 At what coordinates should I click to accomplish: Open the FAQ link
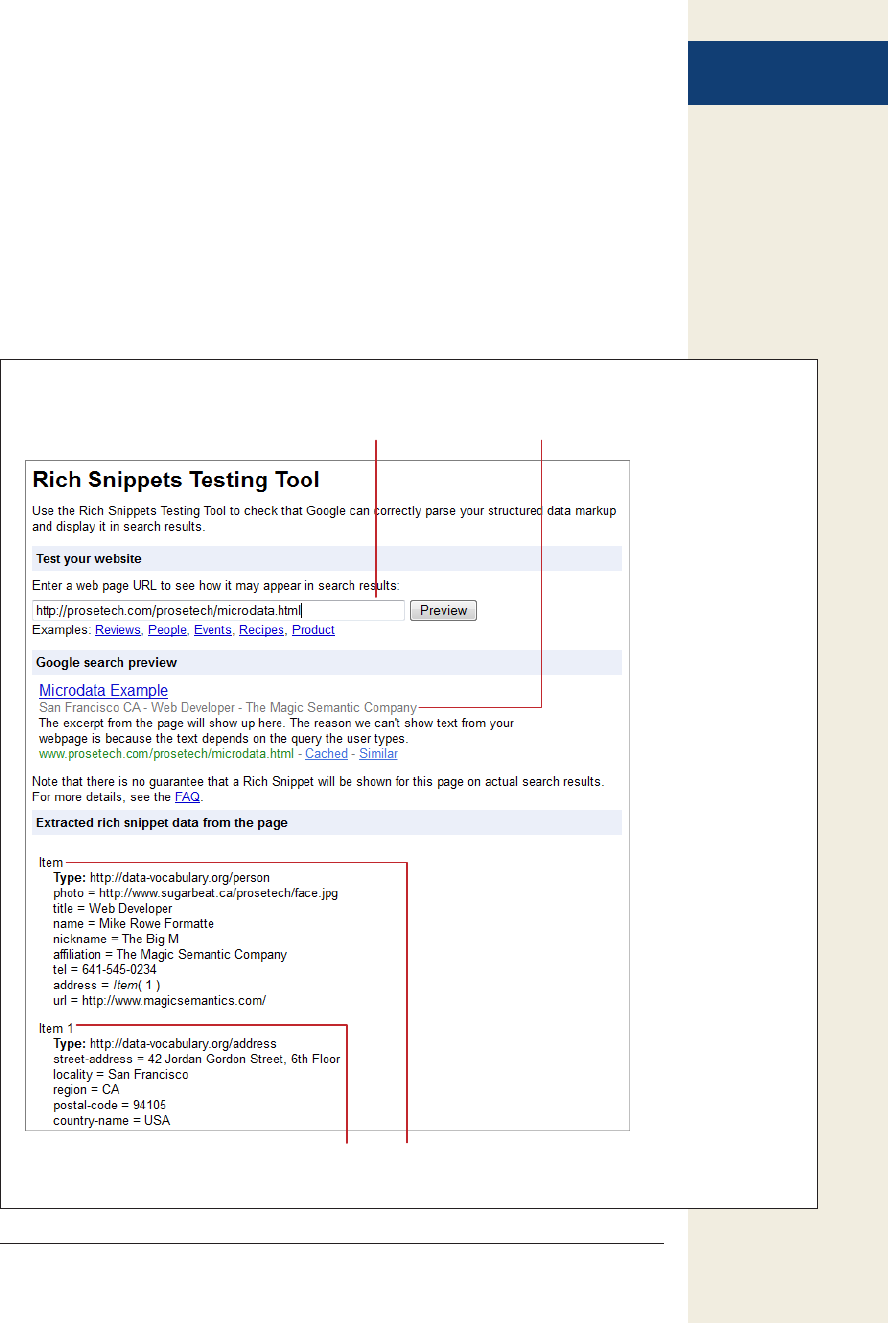point(187,797)
